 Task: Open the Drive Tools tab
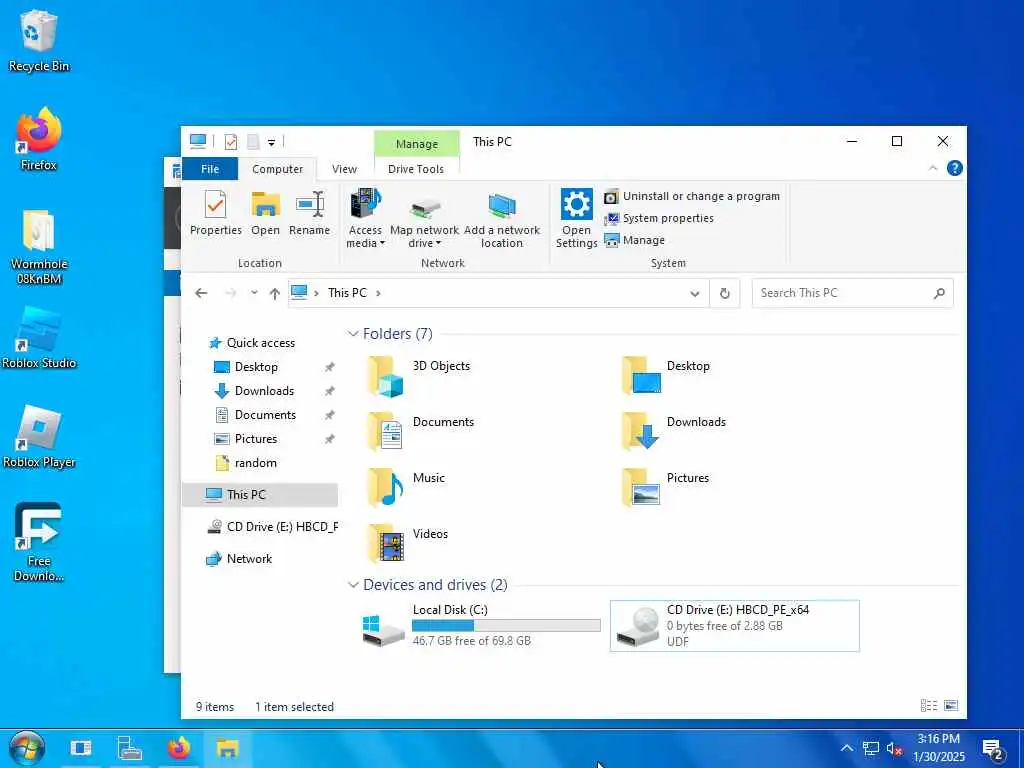pyautogui.click(x=416, y=169)
